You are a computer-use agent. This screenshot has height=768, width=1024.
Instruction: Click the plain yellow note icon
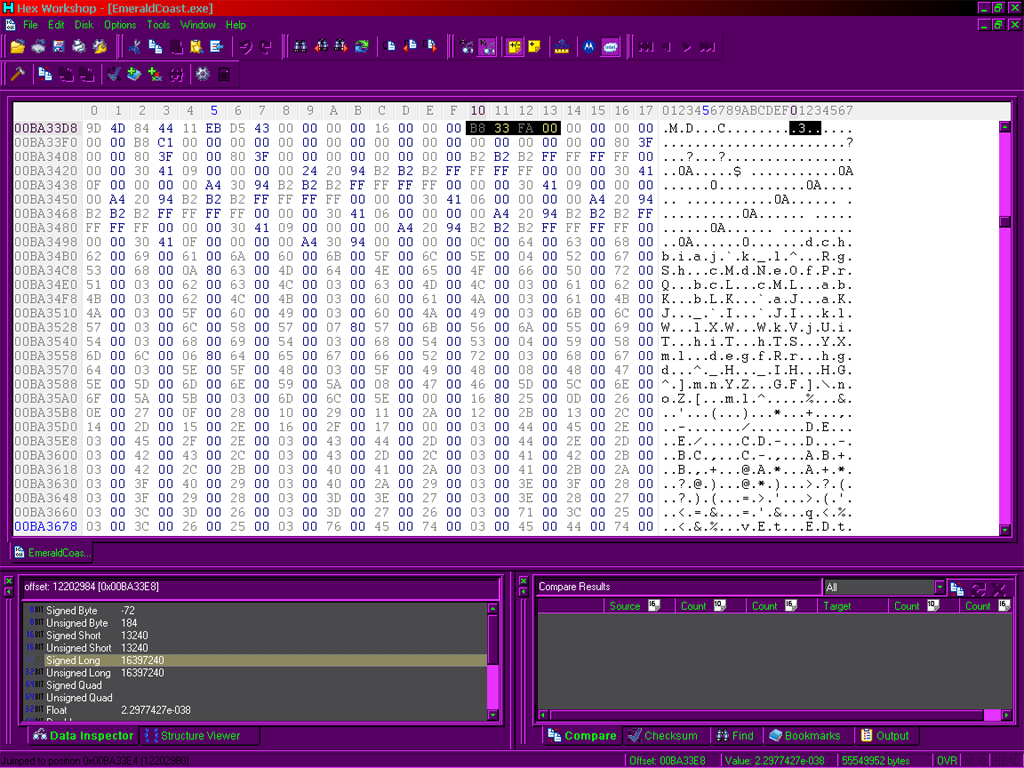point(535,46)
